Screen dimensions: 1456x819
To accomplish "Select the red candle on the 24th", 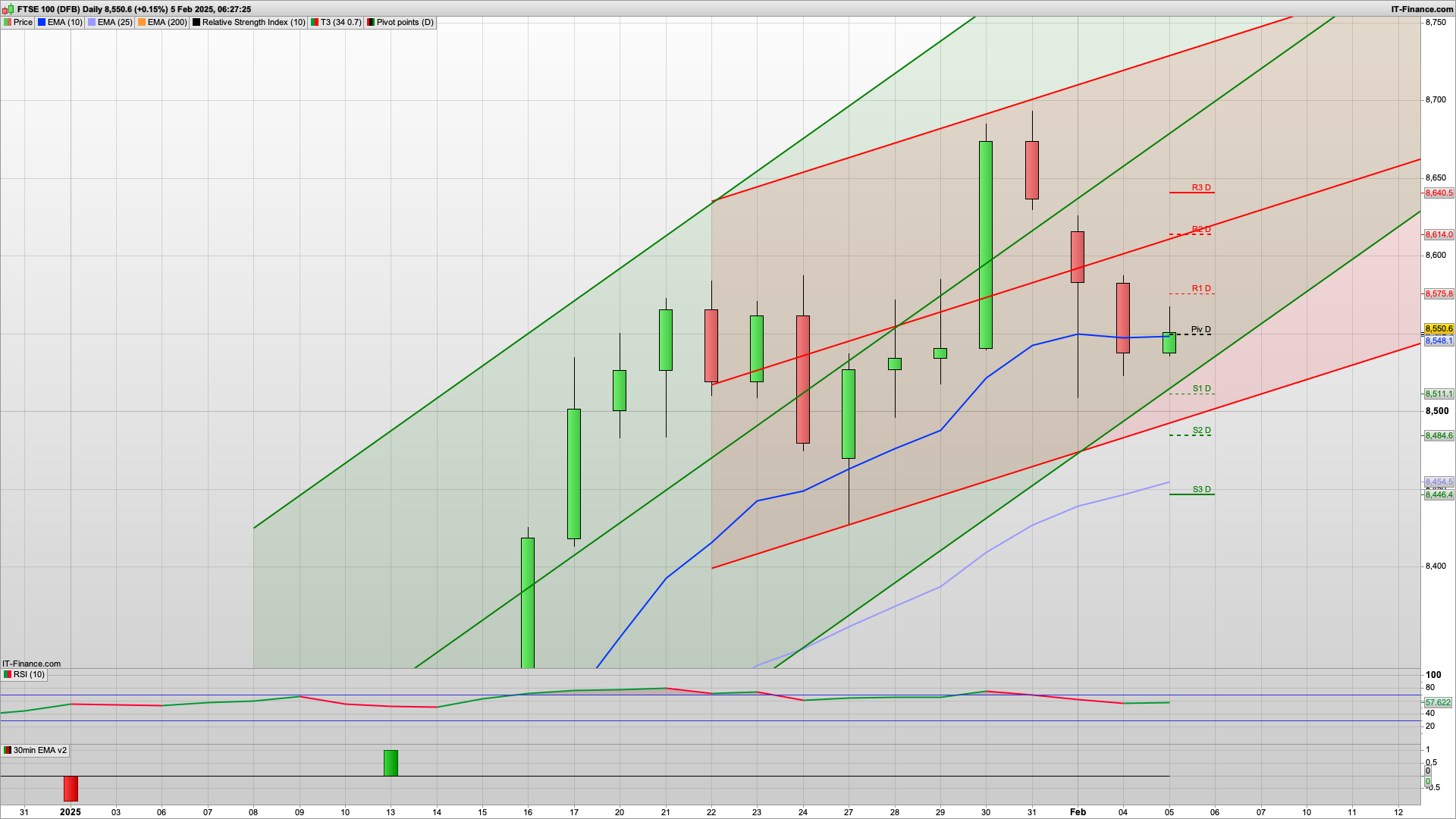I will point(803,379).
